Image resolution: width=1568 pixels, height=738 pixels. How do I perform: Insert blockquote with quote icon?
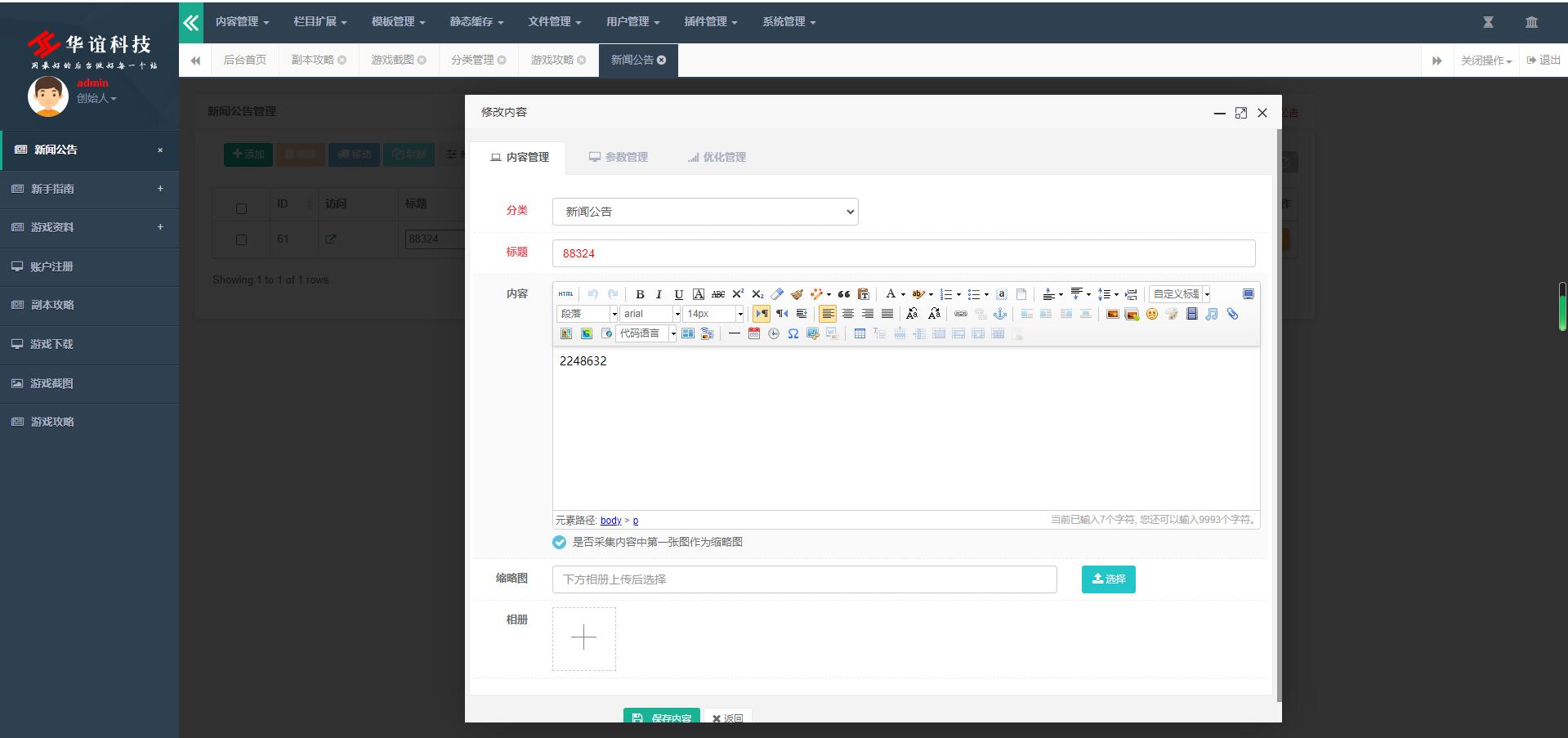point(844,294)
